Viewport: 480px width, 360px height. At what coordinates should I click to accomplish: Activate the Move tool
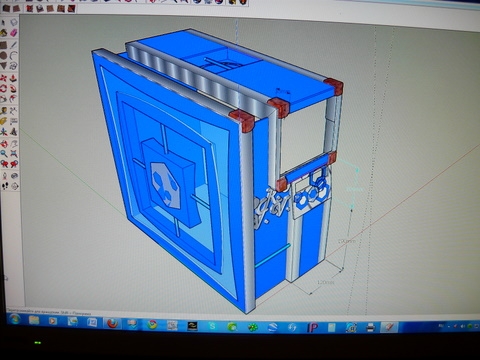(4, 78)
